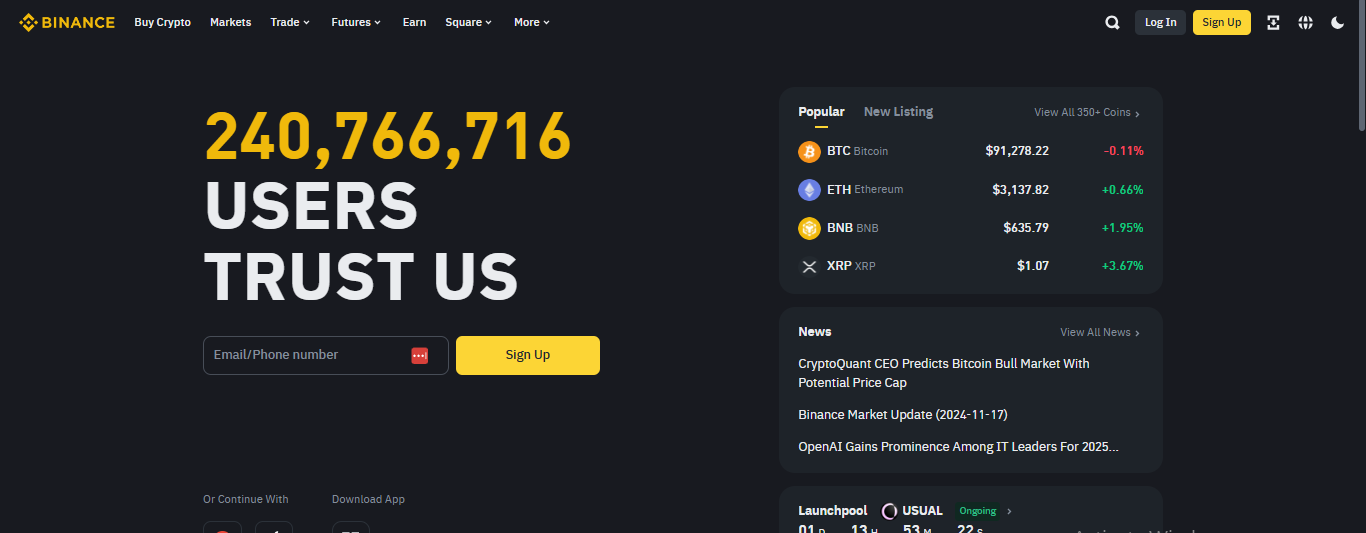The width and height of the screenshot is (1366, 533).
Task: Open the search magnifier icon
Action: click(1112, 22)
